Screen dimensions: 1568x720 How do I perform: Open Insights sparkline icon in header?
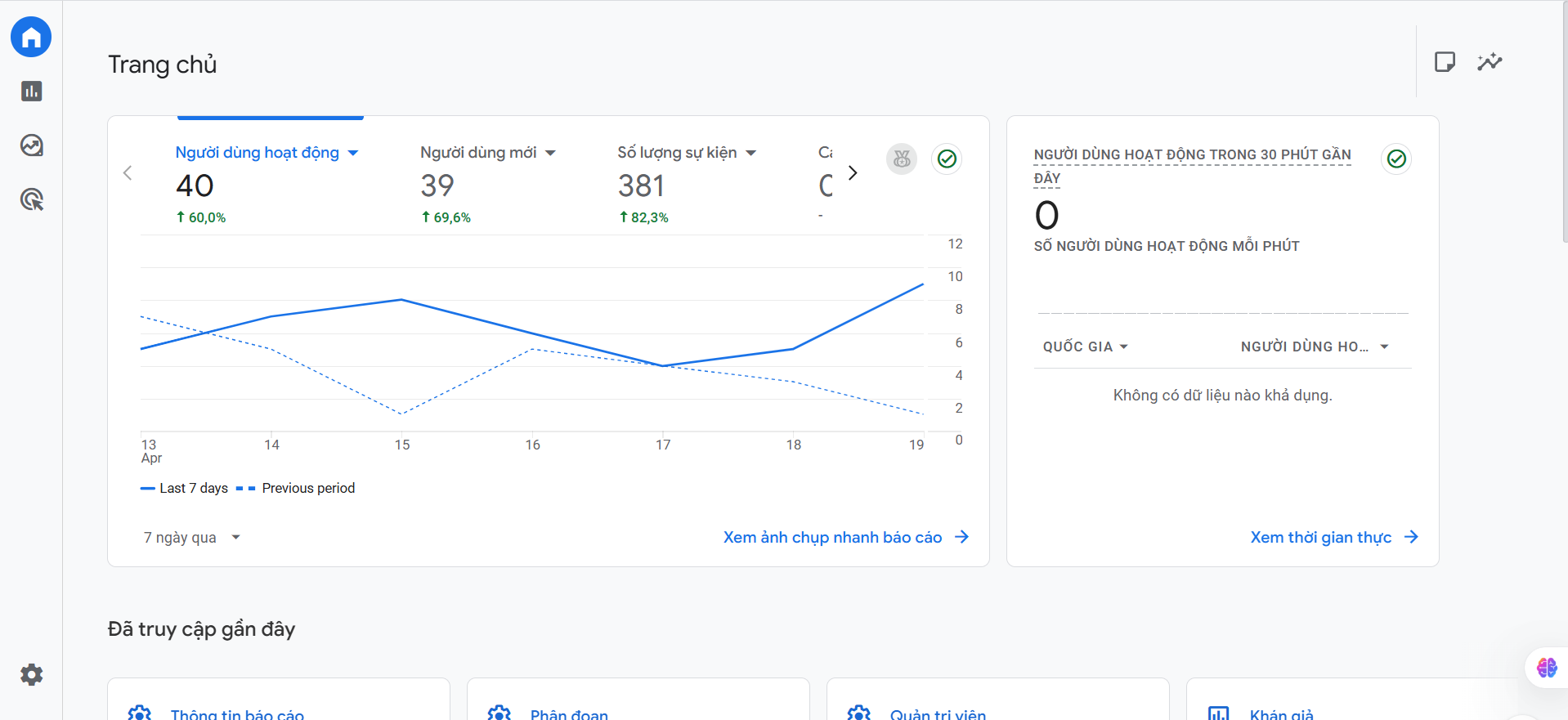[x=1490, y=62]
